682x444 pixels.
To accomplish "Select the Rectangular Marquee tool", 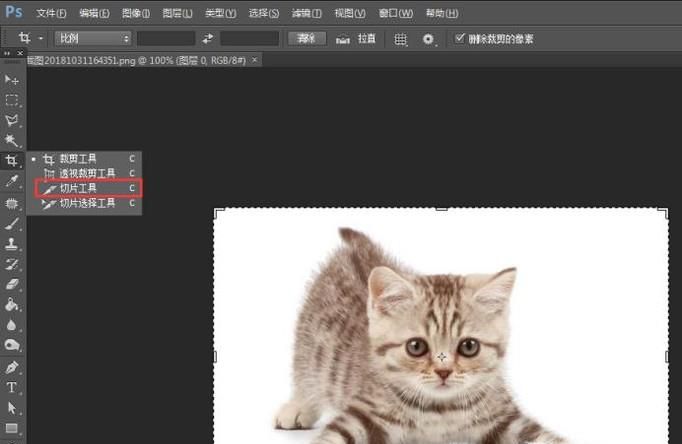I will [12, 100].
